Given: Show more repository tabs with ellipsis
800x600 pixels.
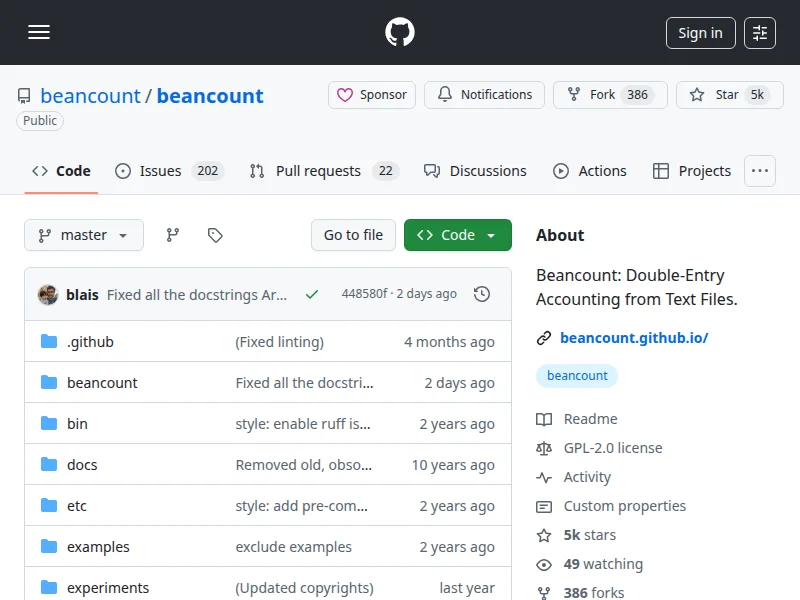Looking at the screenshot, I should pyautogui.click(x=760, y=171).
